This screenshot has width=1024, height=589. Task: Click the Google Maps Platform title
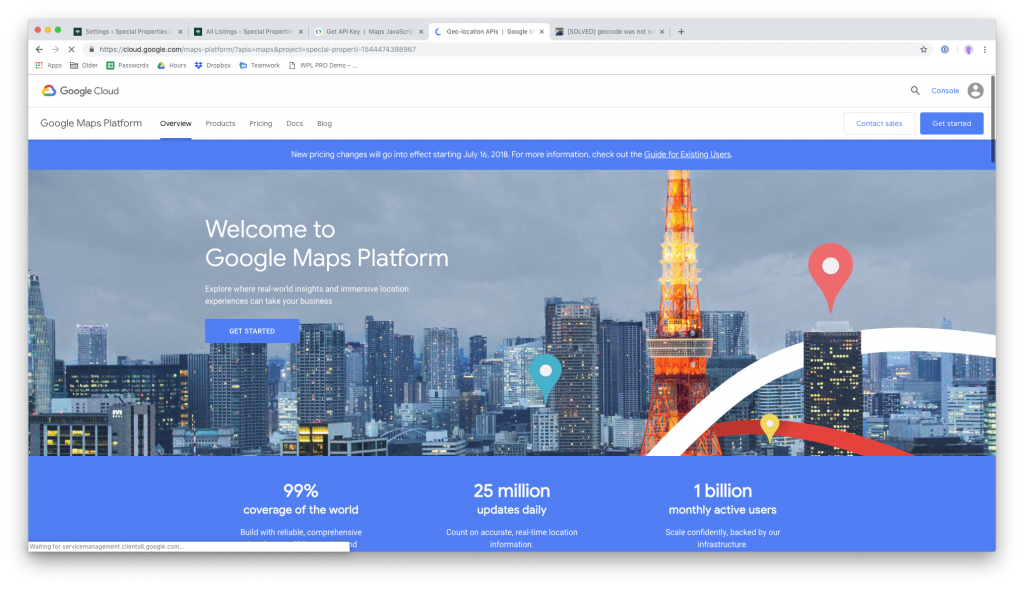point(91,123)
